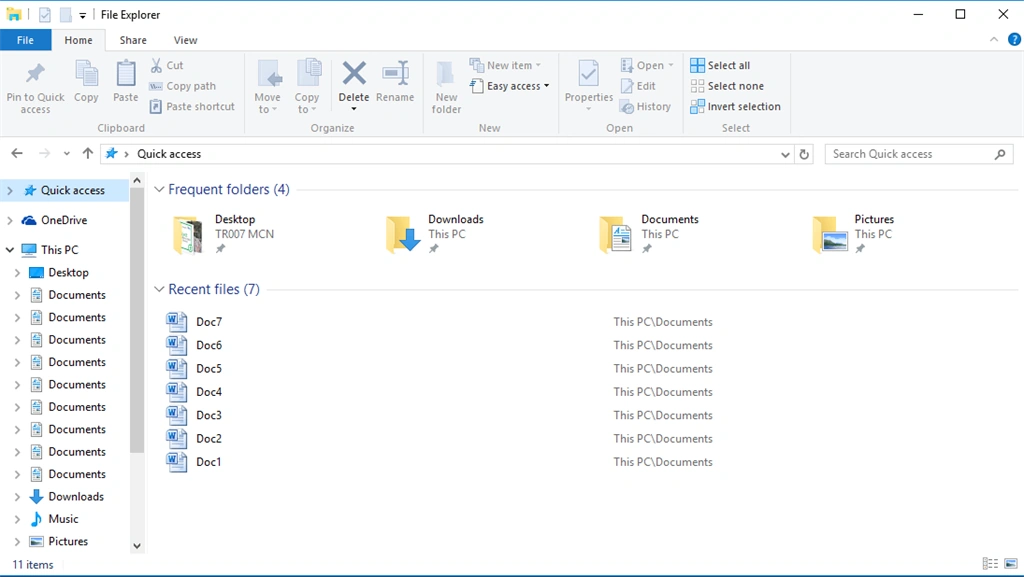1024x577 pixels.
Task: Open the Pictures frequent folder
Action: coord(854,234)
